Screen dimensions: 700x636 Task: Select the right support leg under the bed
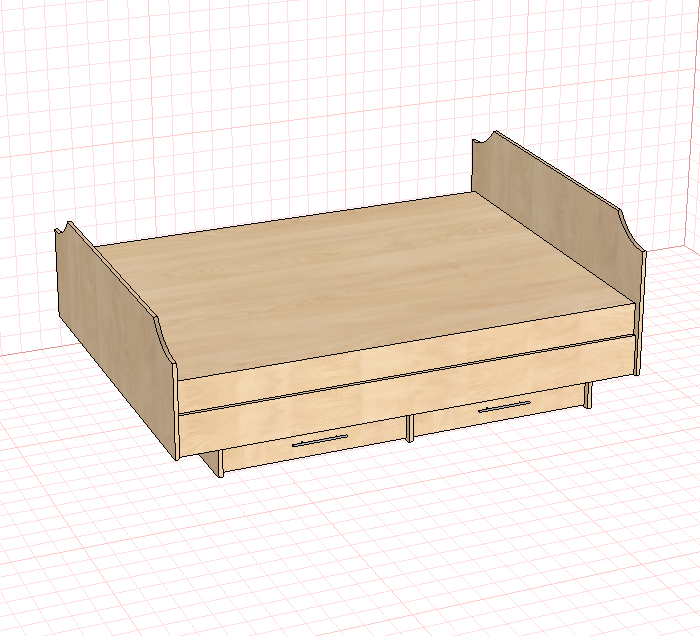(588, 395)
